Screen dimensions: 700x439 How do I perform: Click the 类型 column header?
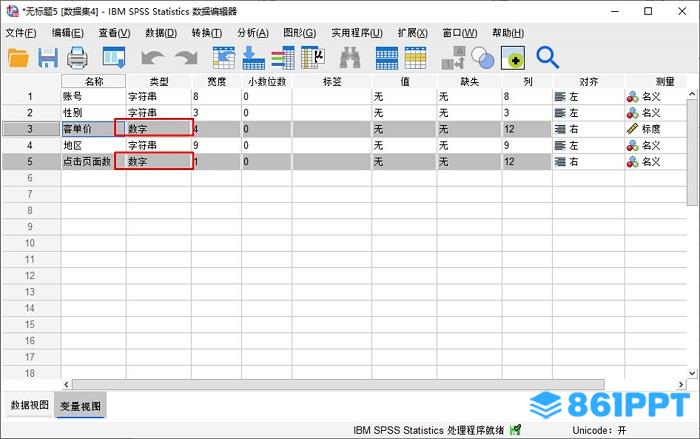click(159, 81)
